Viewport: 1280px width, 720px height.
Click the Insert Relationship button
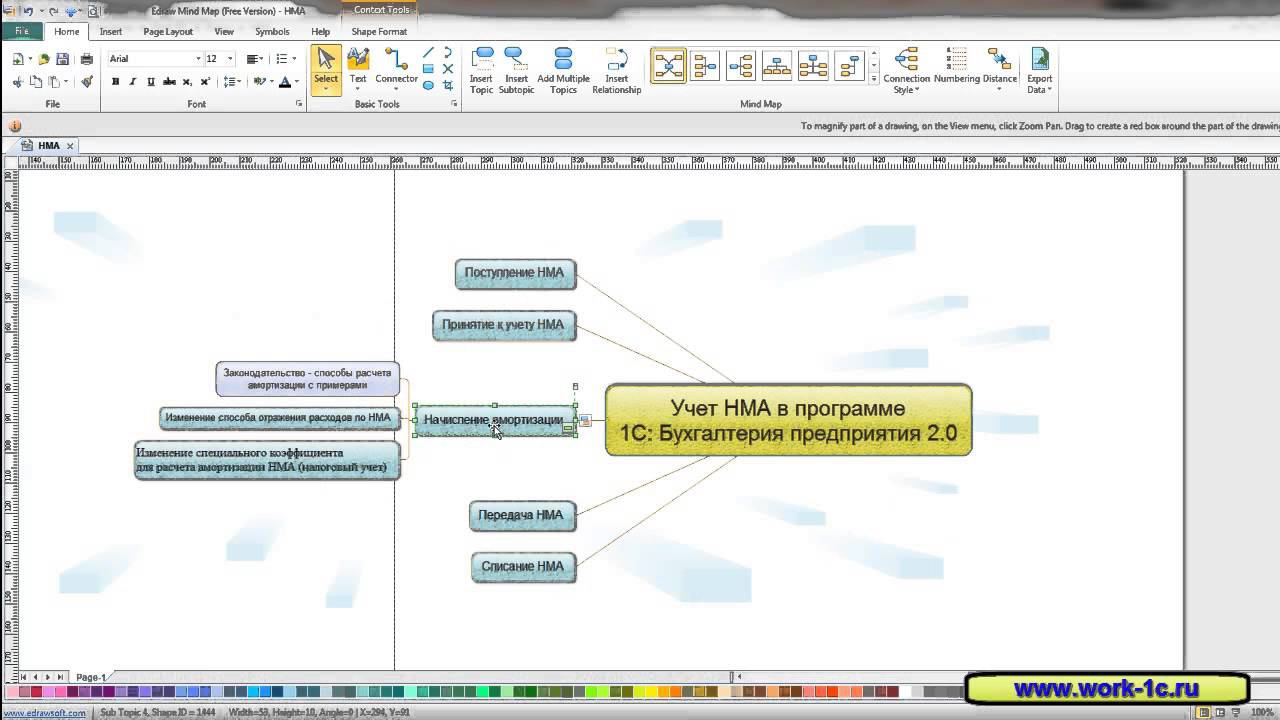[x=617, y=71]
